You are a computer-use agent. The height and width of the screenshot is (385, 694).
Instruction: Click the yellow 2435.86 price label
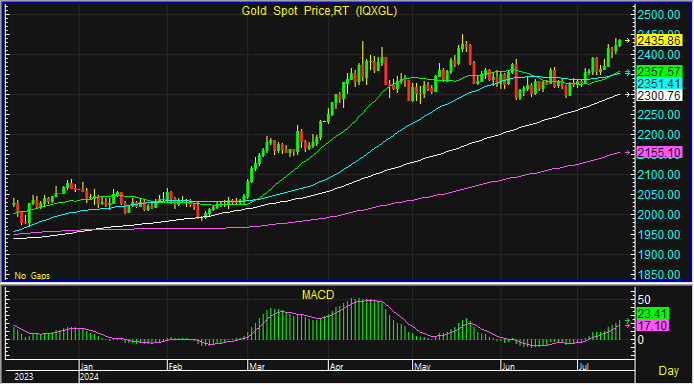point(659,41)
